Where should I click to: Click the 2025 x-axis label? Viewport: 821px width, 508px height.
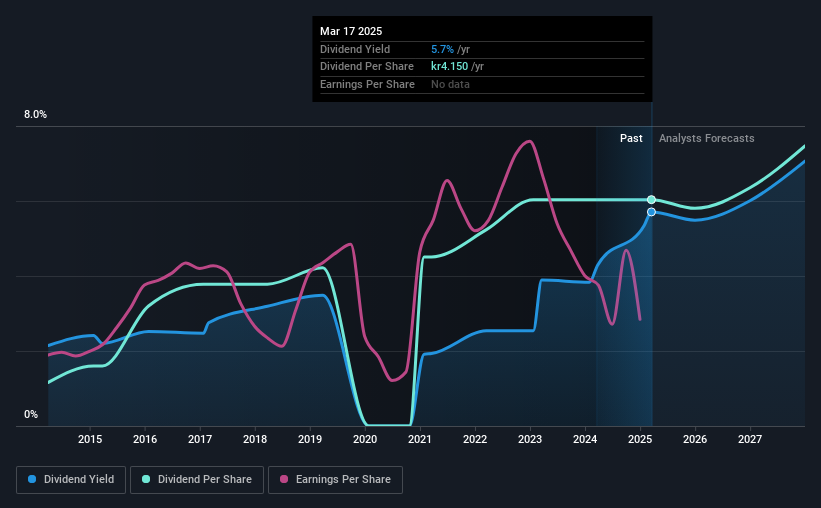(640, 439)
